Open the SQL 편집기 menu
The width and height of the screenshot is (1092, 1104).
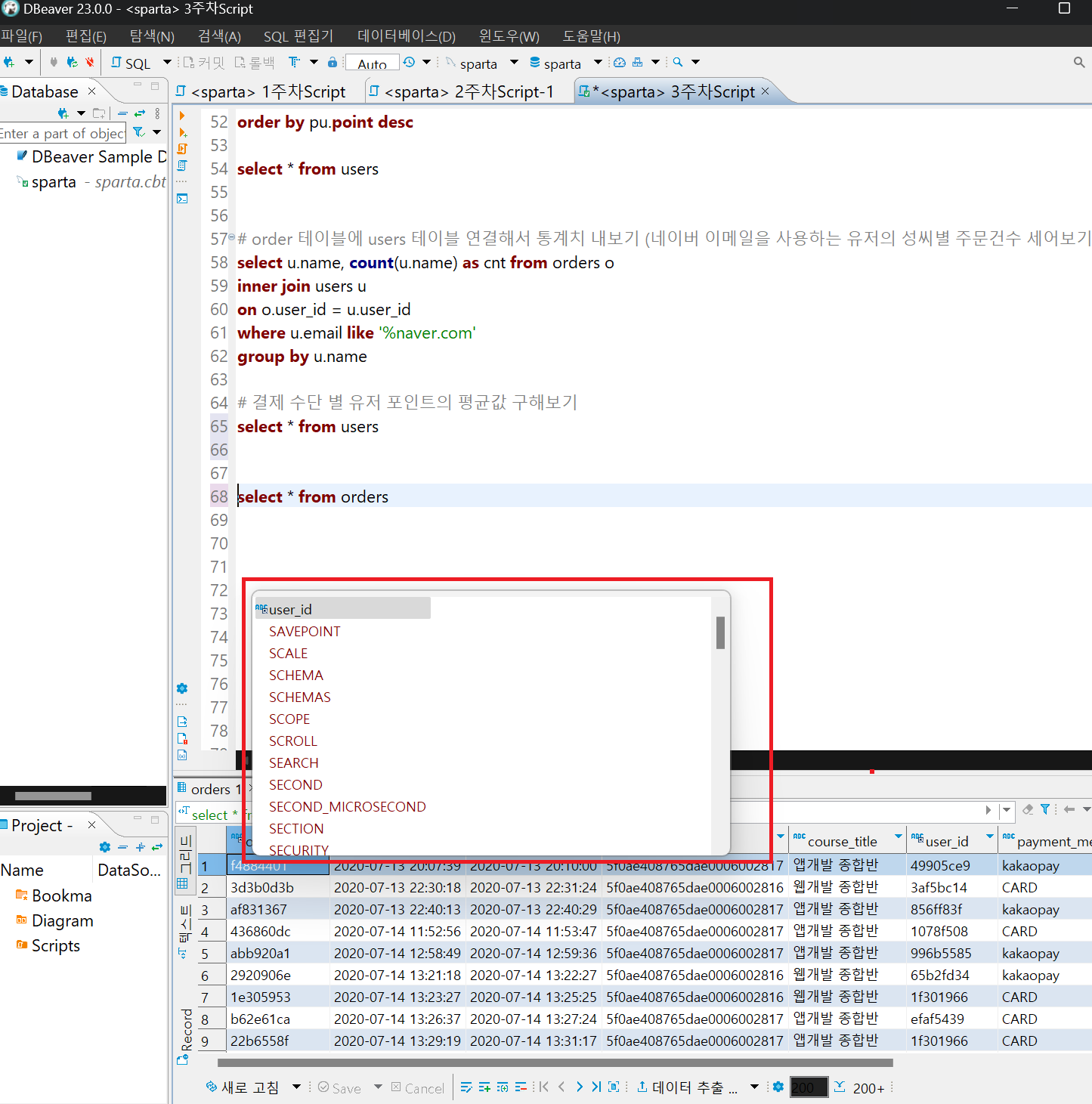point(299,36)
